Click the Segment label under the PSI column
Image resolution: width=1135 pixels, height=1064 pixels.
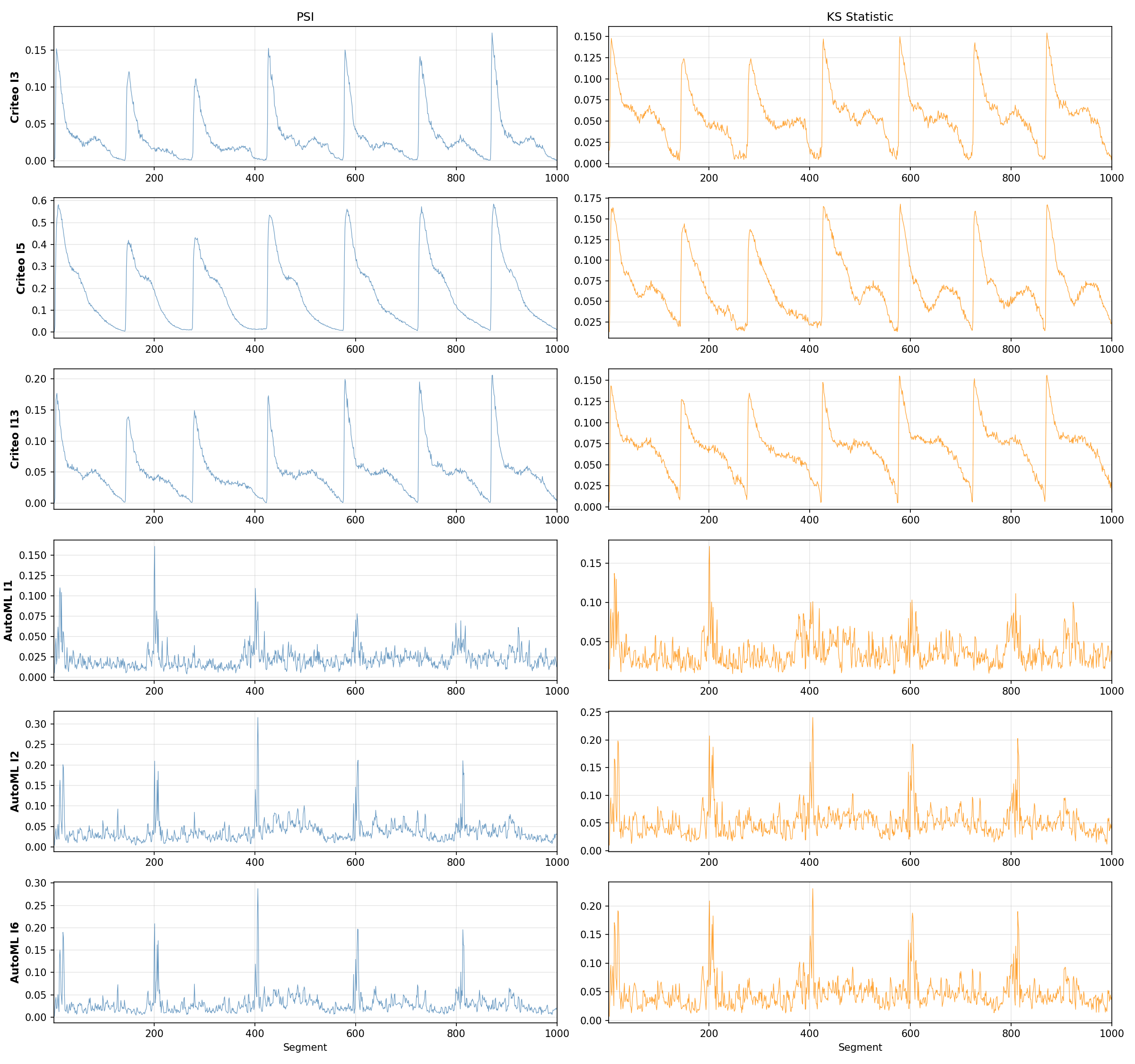click(x=305, y=1047)
